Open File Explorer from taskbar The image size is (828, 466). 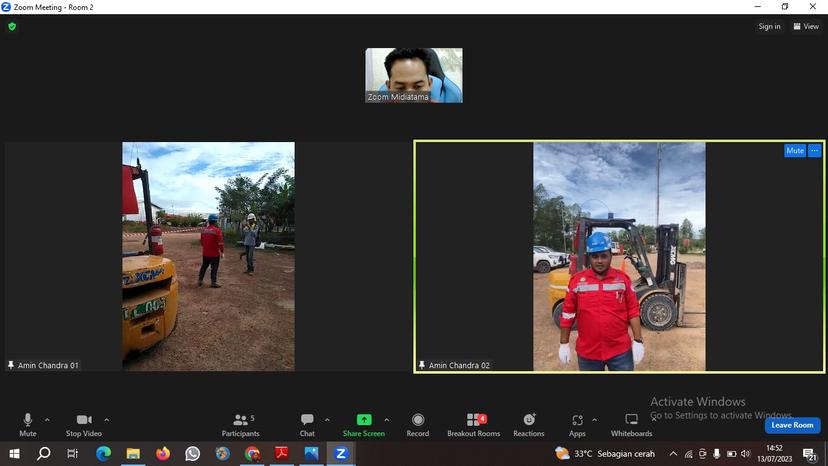(x=133, y=453)
